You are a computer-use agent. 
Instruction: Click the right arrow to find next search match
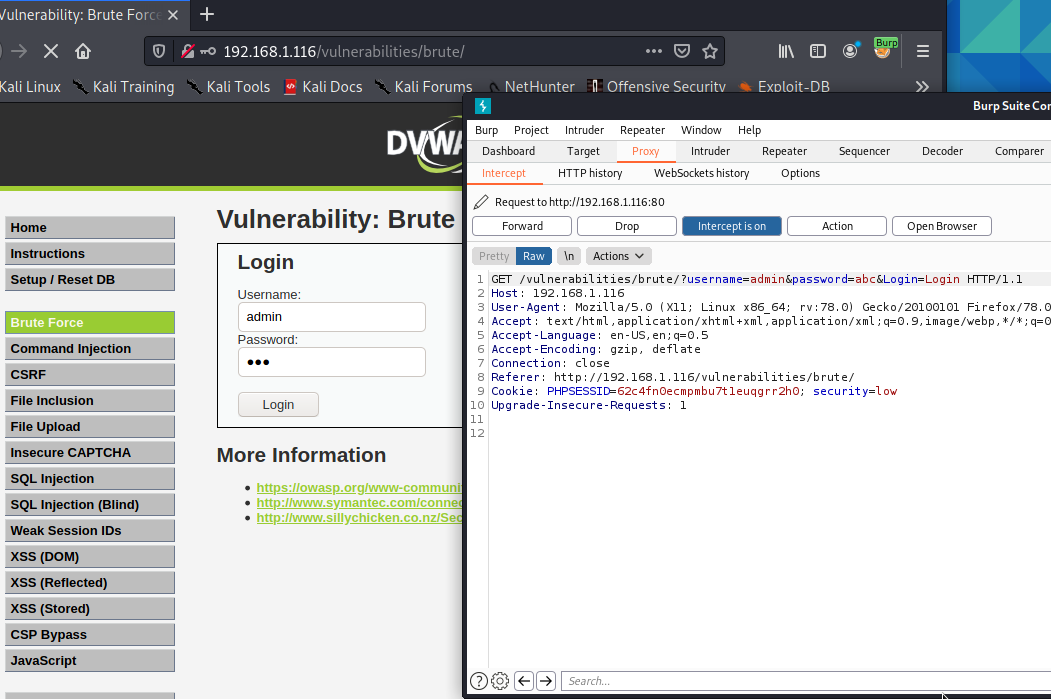pyautogui.click(x=546, y=680)
